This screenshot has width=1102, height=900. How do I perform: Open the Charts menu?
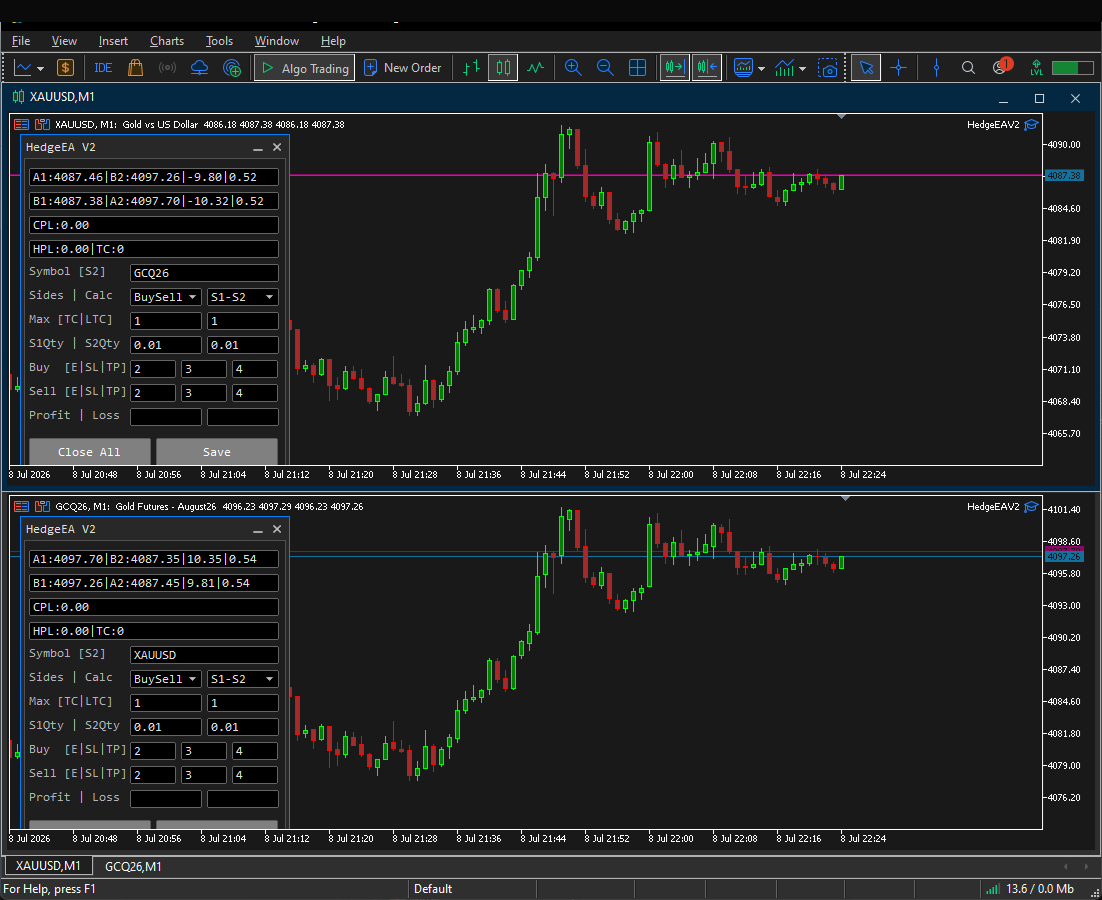(167, 41)
